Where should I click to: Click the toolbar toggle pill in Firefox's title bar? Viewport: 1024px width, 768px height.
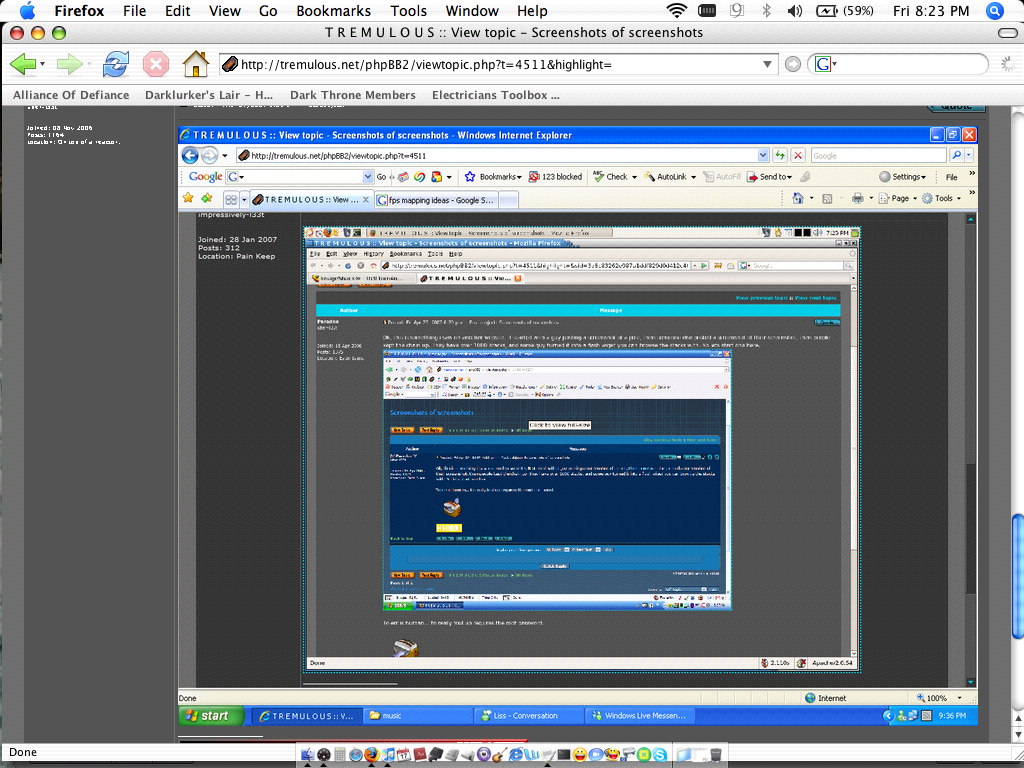point(1008,33)
